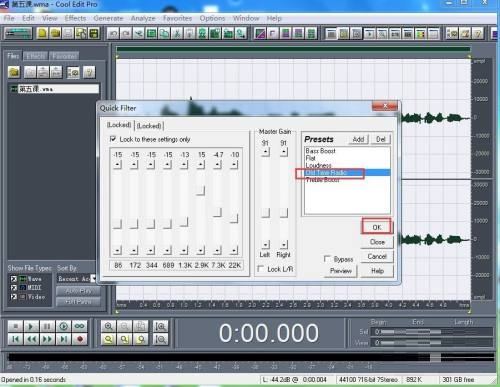Viewport: 500px width, 387px height.
Task: Click the open file folder icon in Files panel
Action: (x=14, y=72)
